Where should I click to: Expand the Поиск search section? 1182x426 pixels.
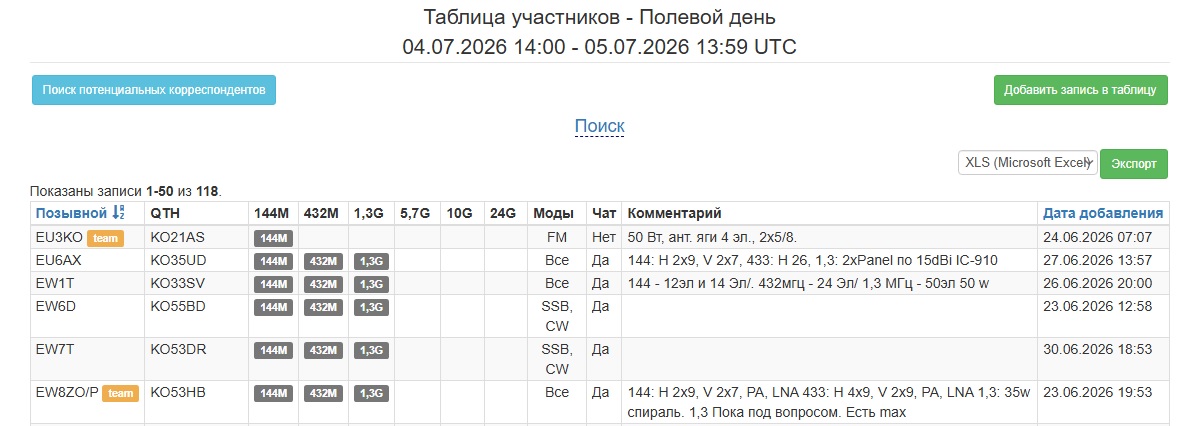(x=599, y=125)
